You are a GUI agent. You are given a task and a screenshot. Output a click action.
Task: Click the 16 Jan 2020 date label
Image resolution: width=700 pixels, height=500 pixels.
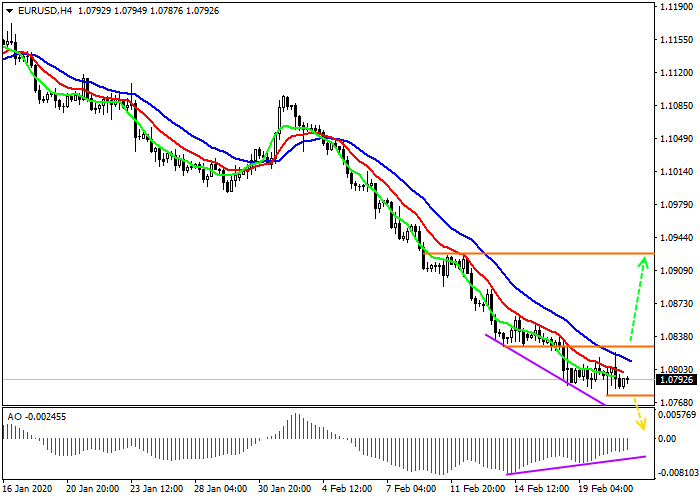[x=27, y=490]
